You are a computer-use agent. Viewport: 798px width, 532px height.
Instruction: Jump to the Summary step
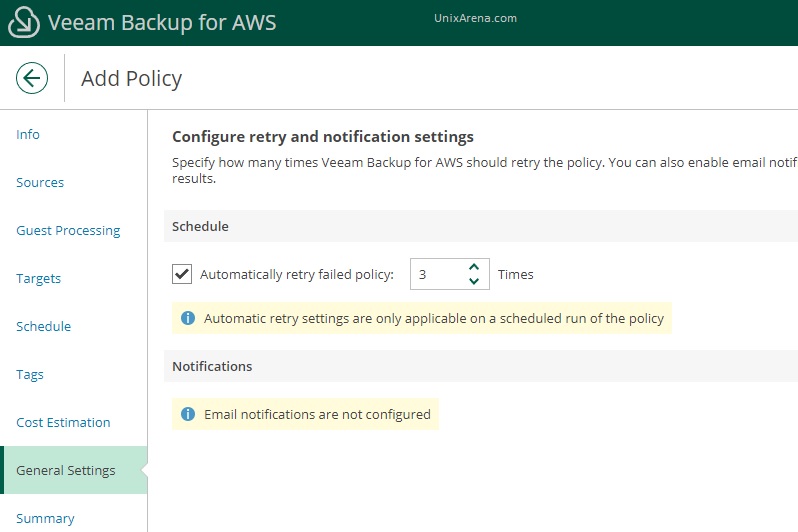point(45,518)
